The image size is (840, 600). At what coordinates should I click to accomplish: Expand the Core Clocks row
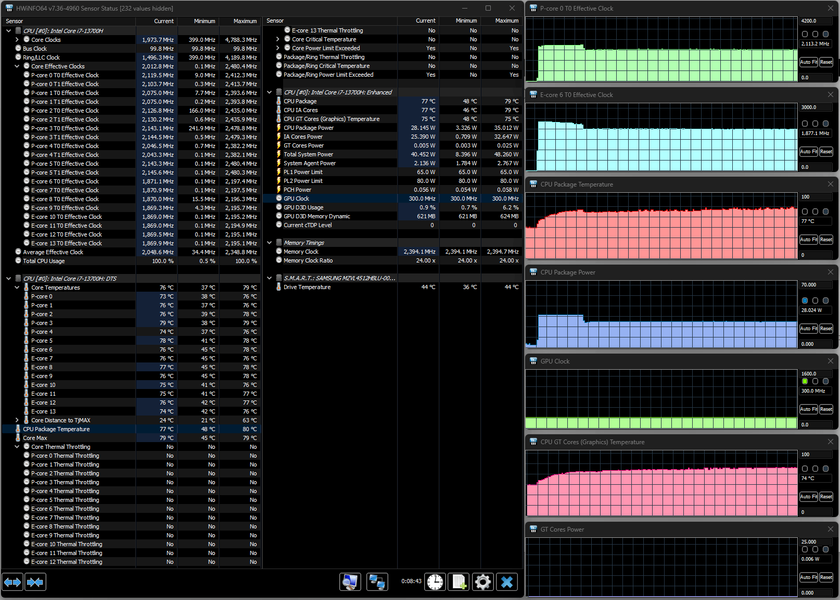[x=17, y=40]
